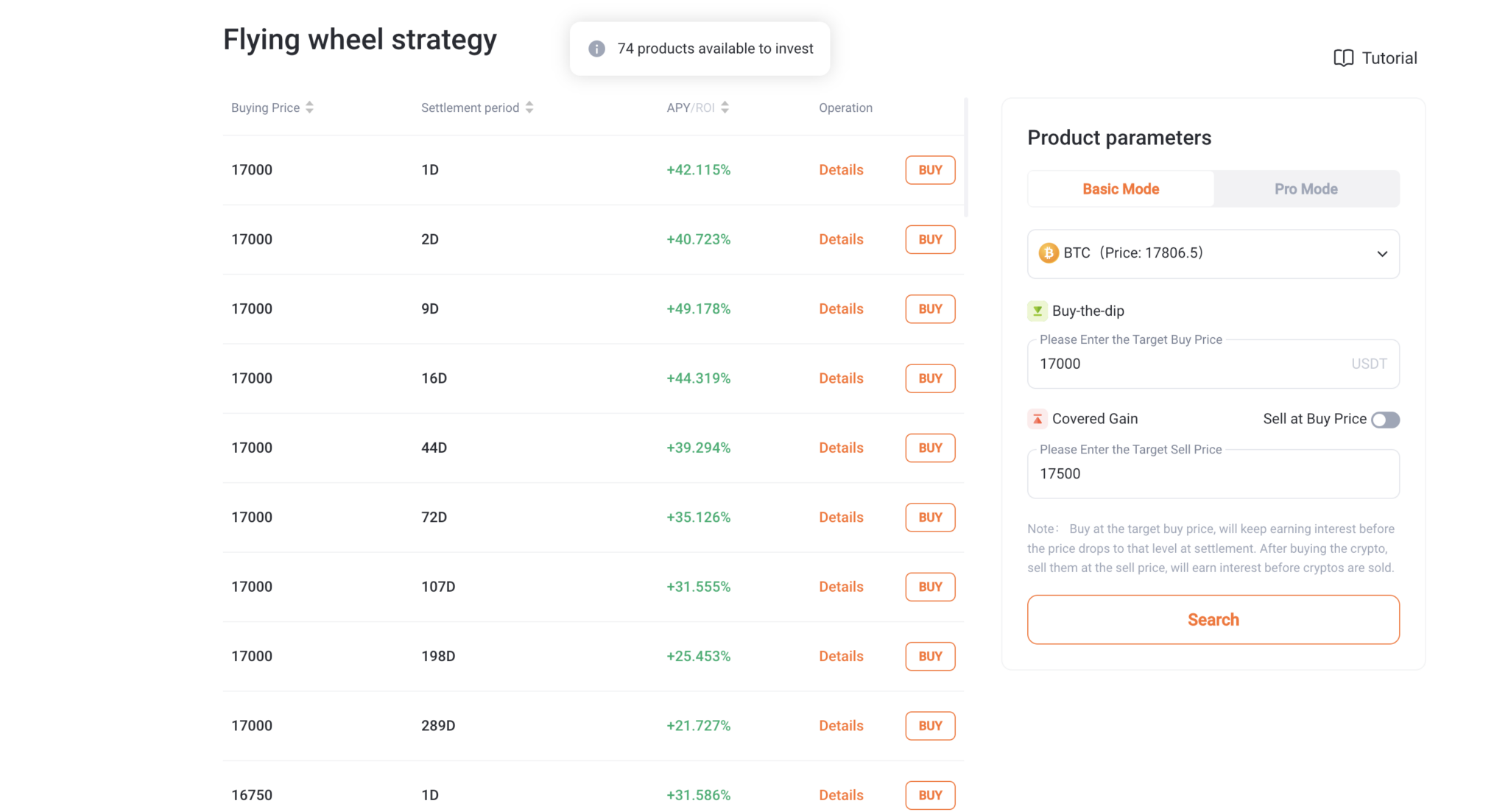Open the Tutorial book icon
Viewport: 1508px width, 812px height.
click(x=1343, y=58)
